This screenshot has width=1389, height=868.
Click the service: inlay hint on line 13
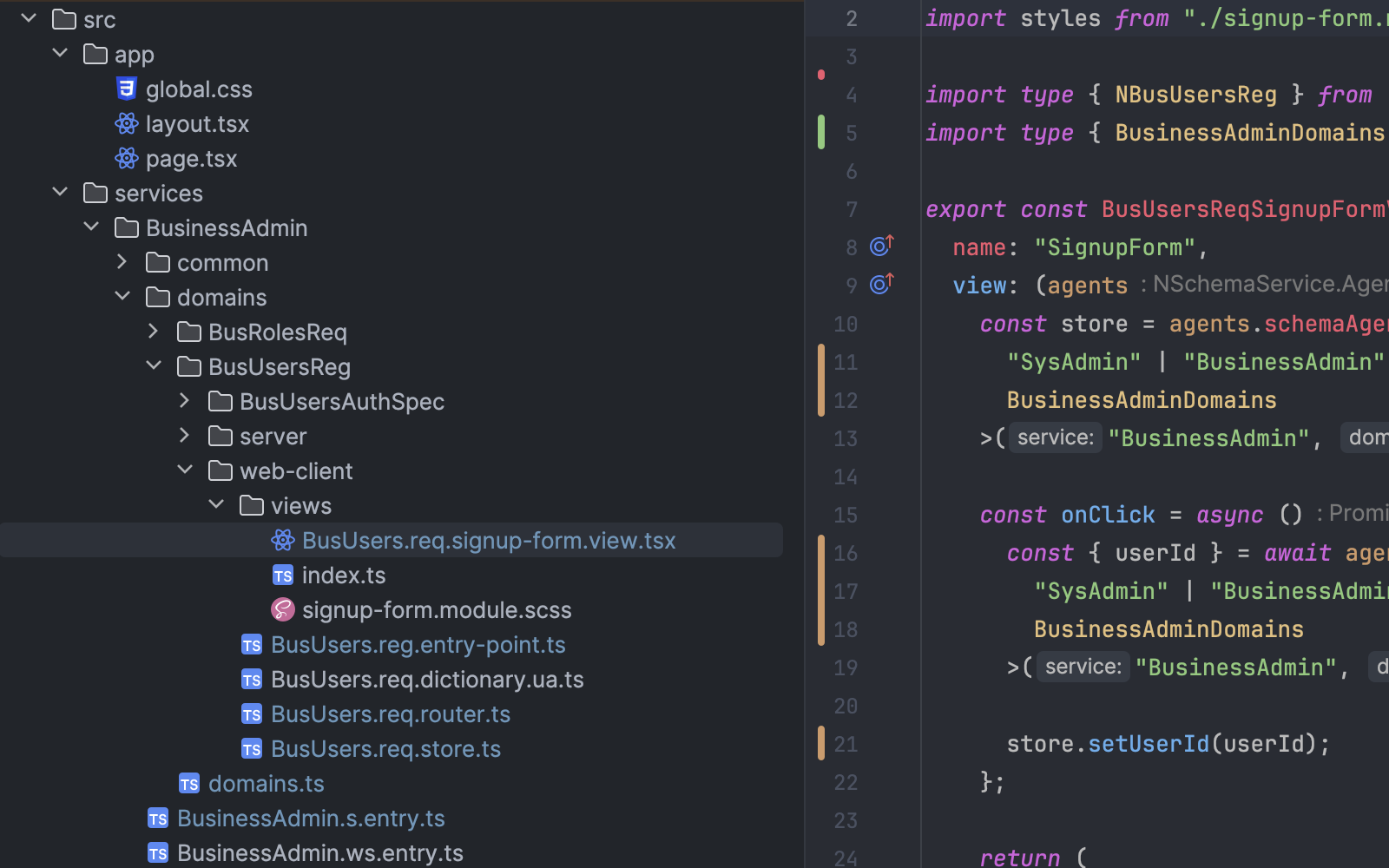coord(1056,437)
